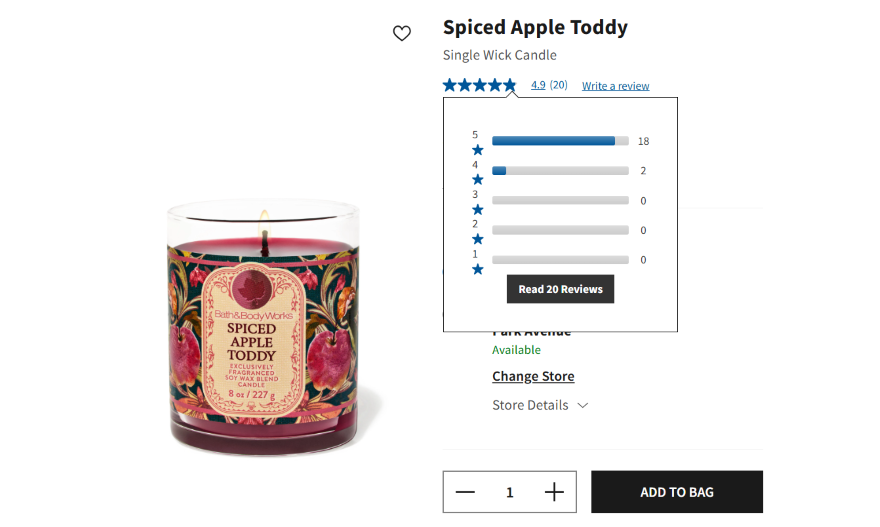880x527 pixels.
Task: Click the five-star rating icons
Action: tap(480, 85)
